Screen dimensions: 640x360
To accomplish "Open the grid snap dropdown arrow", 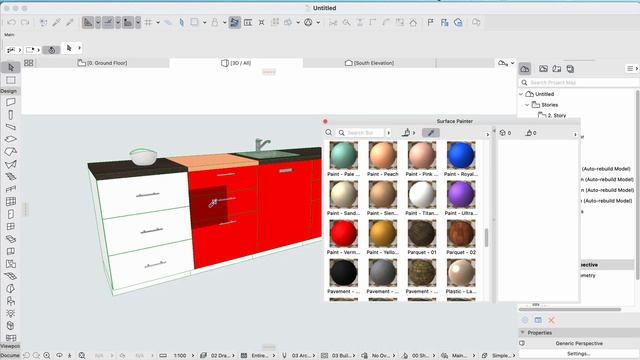I will [x=158, y=22].
